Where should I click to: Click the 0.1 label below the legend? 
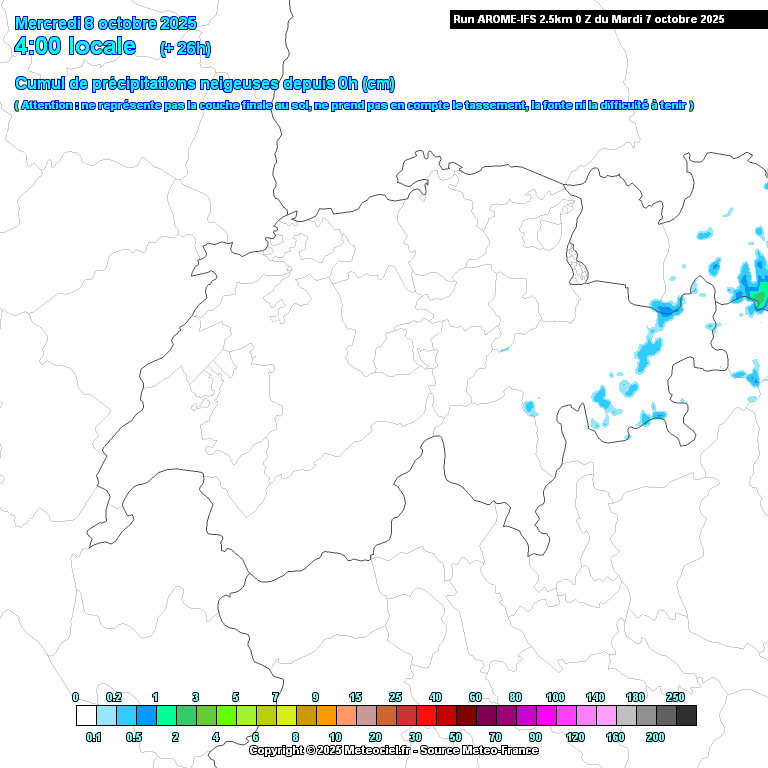coord(94,737)
